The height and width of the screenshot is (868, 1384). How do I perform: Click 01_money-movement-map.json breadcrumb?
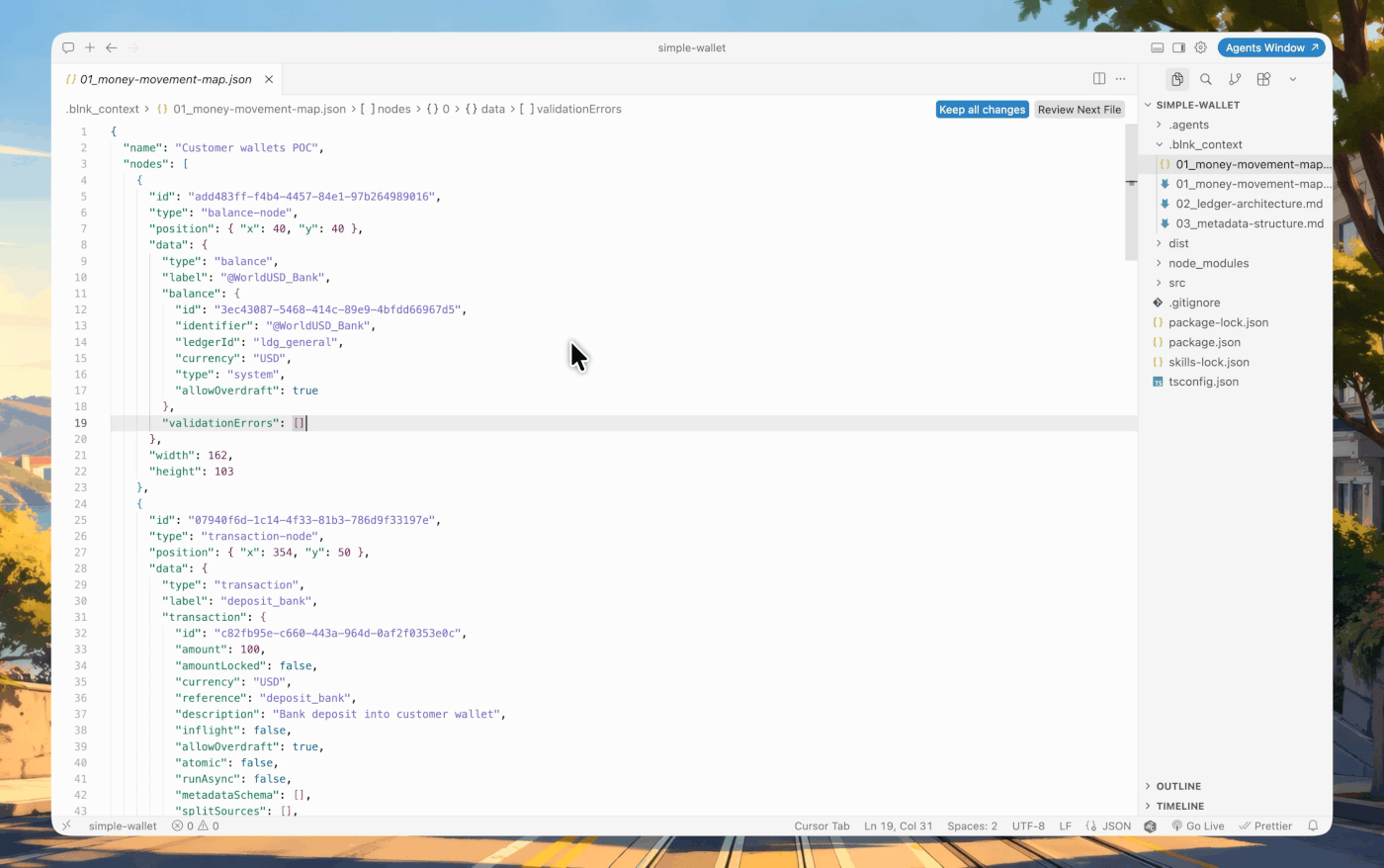(251, 109)
